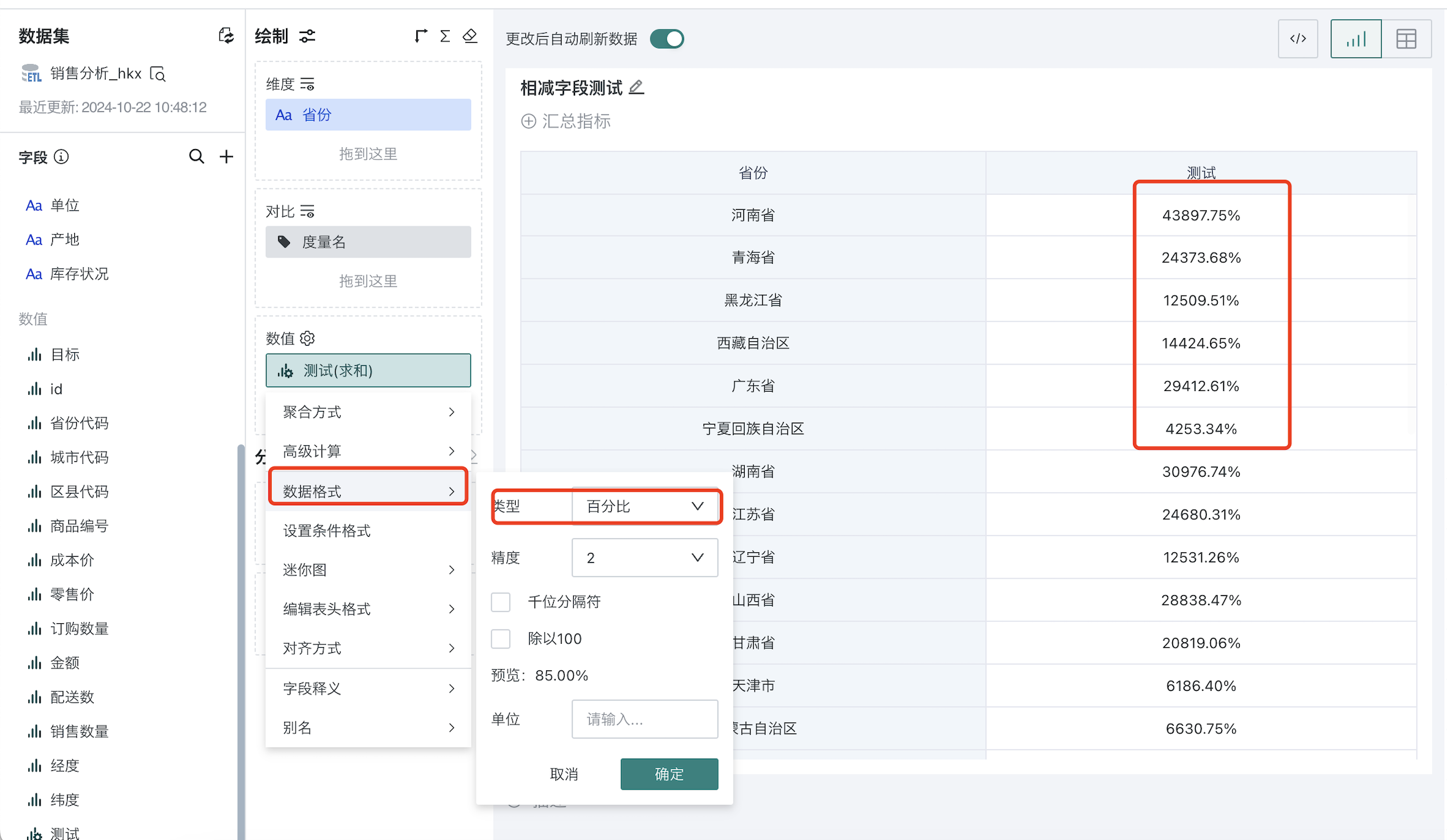Cancel format dialog with 取消
Viewport: 1447px width, 840px height.
coord(564,774)
